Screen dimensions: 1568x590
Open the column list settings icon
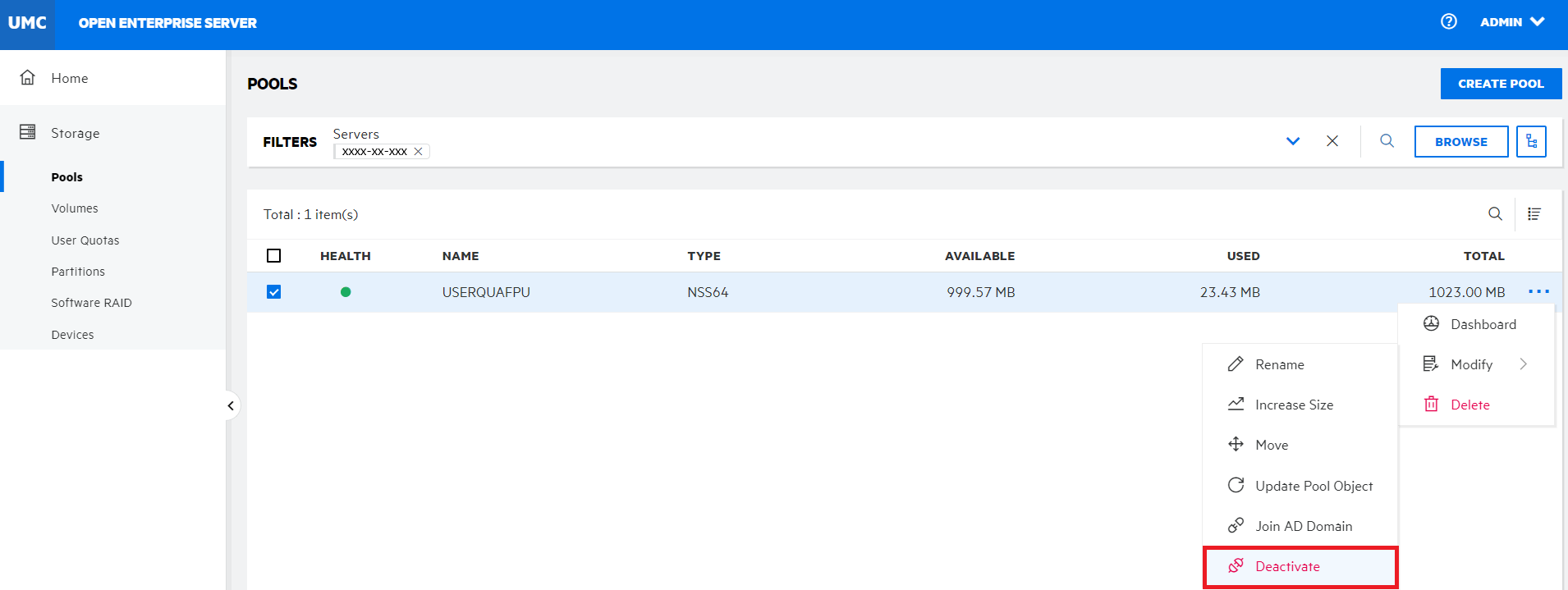tap(1534, 214)
